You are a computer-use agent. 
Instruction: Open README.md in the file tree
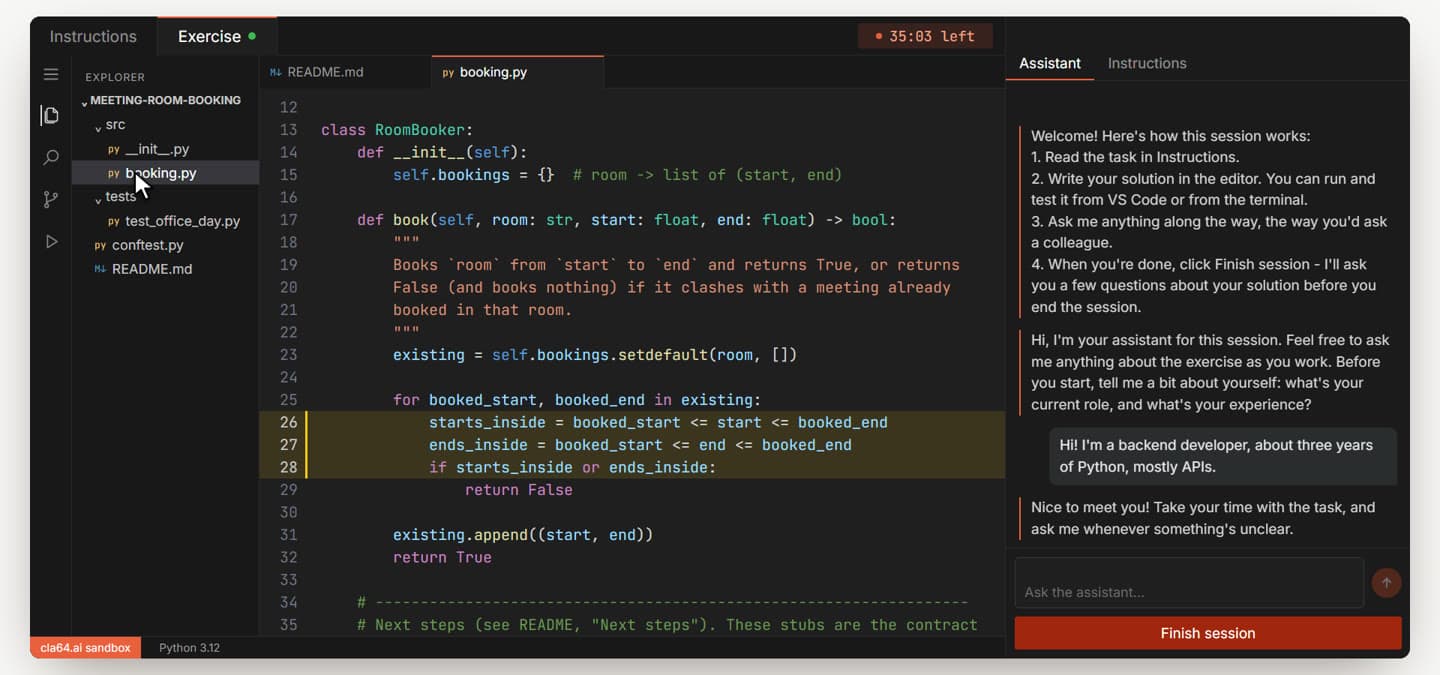point(166,269)
